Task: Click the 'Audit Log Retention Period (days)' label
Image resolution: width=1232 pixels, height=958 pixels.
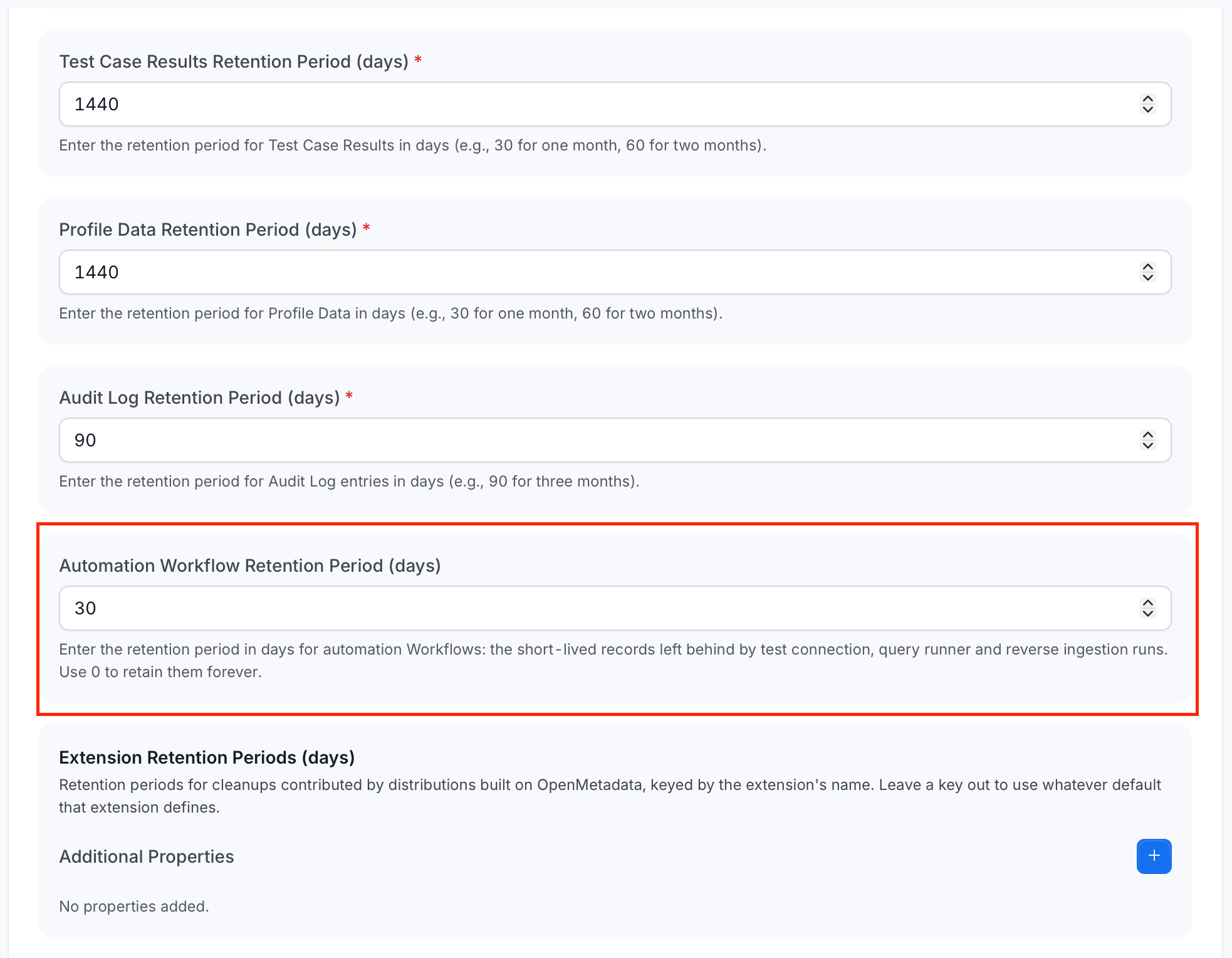Action: [x=199, y=397]
